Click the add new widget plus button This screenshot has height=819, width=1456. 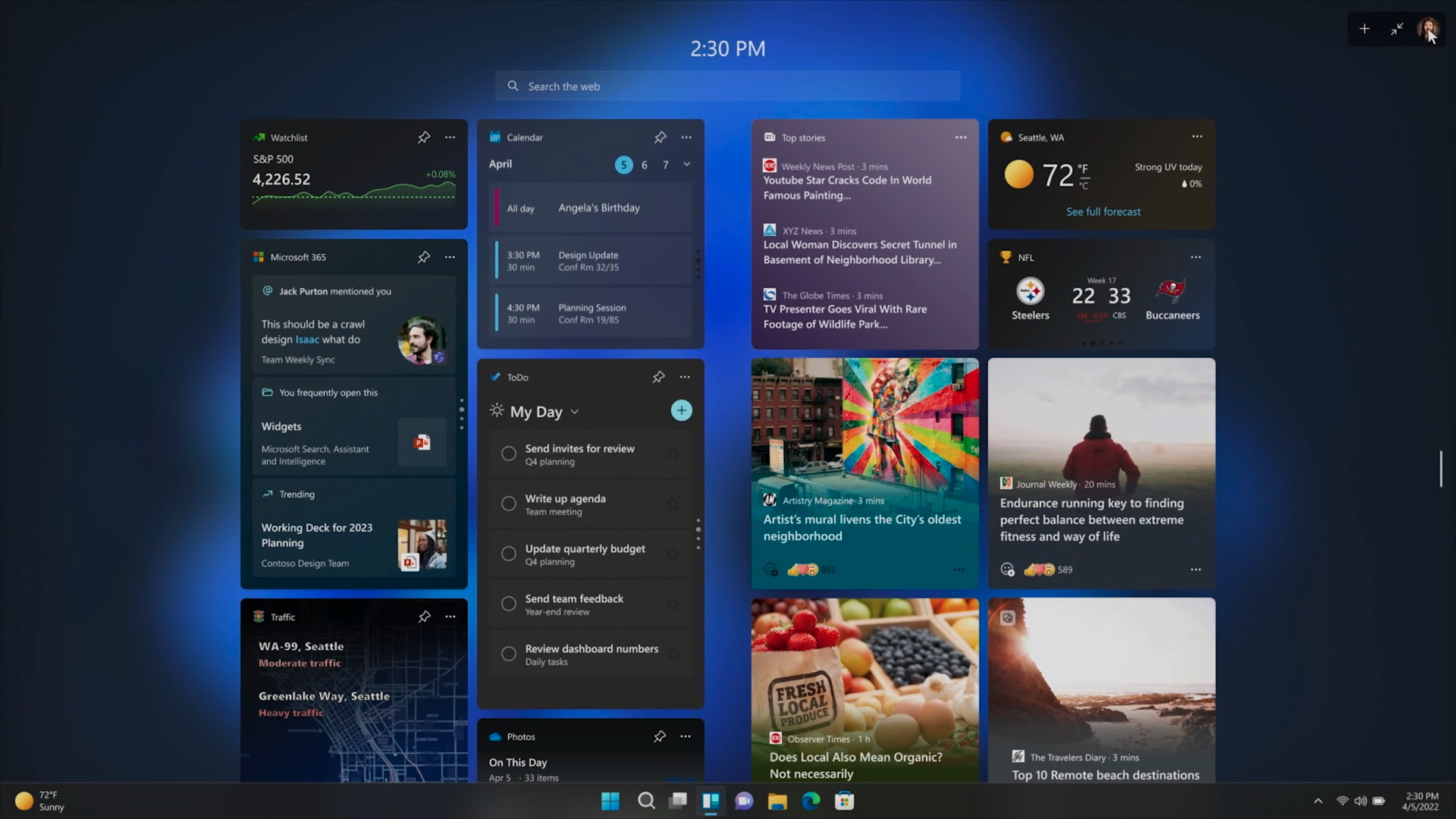(x=1364, y=28)
